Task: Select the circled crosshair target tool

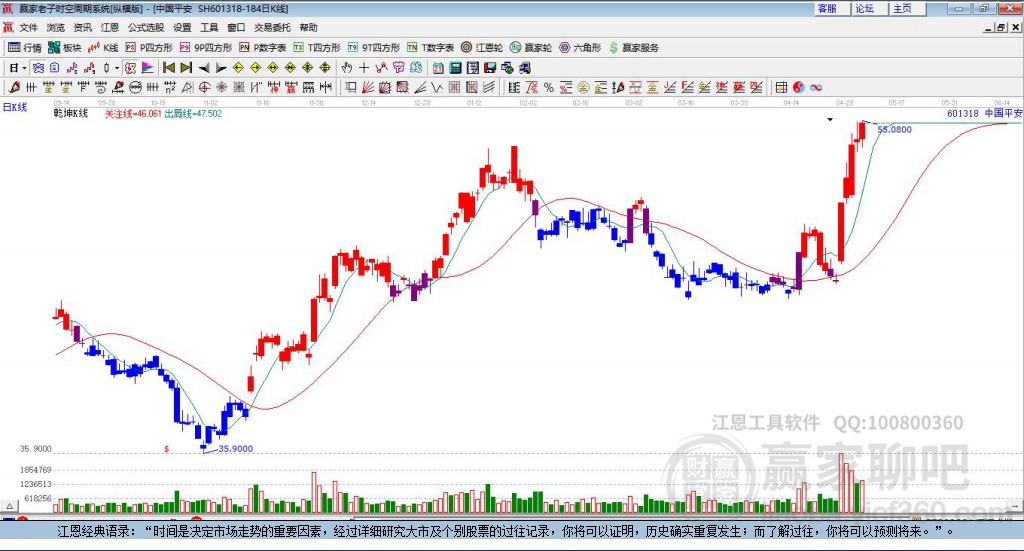Action: [x=204, y=87]
